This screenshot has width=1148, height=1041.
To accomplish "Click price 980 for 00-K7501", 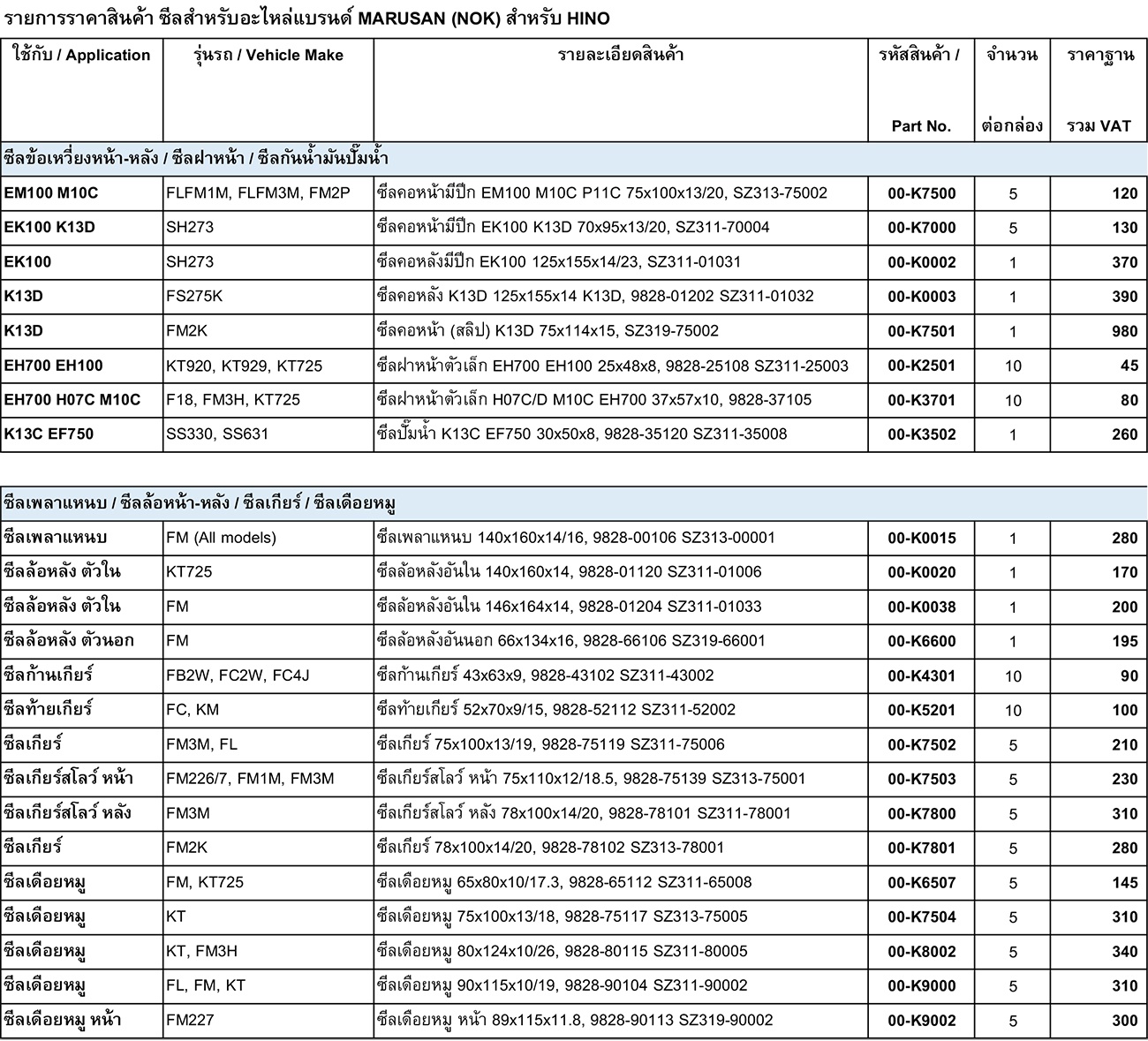I will (x=1124, y=331).
